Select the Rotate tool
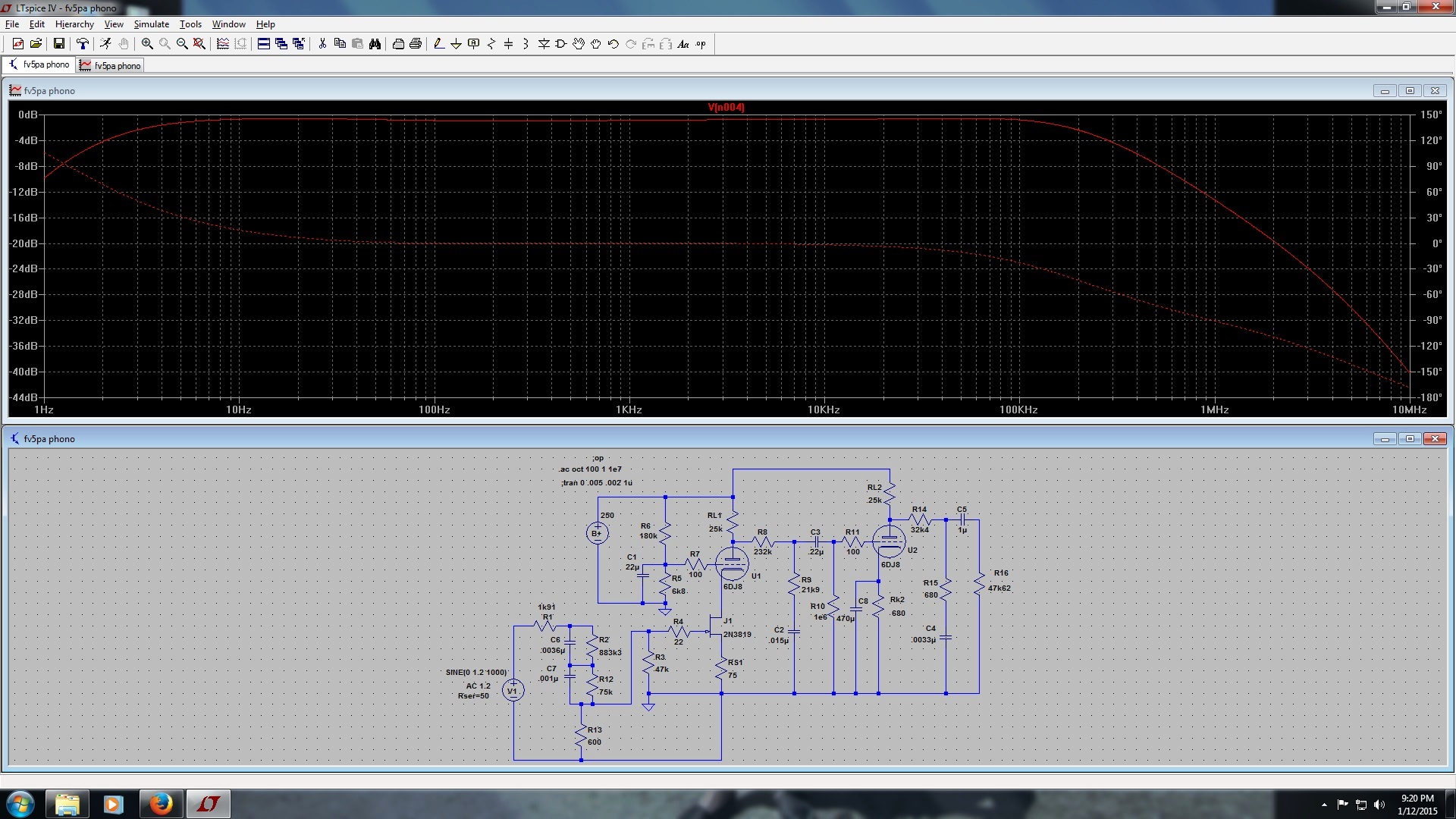This screenshot has height=819, width=1456. point(648,44)
